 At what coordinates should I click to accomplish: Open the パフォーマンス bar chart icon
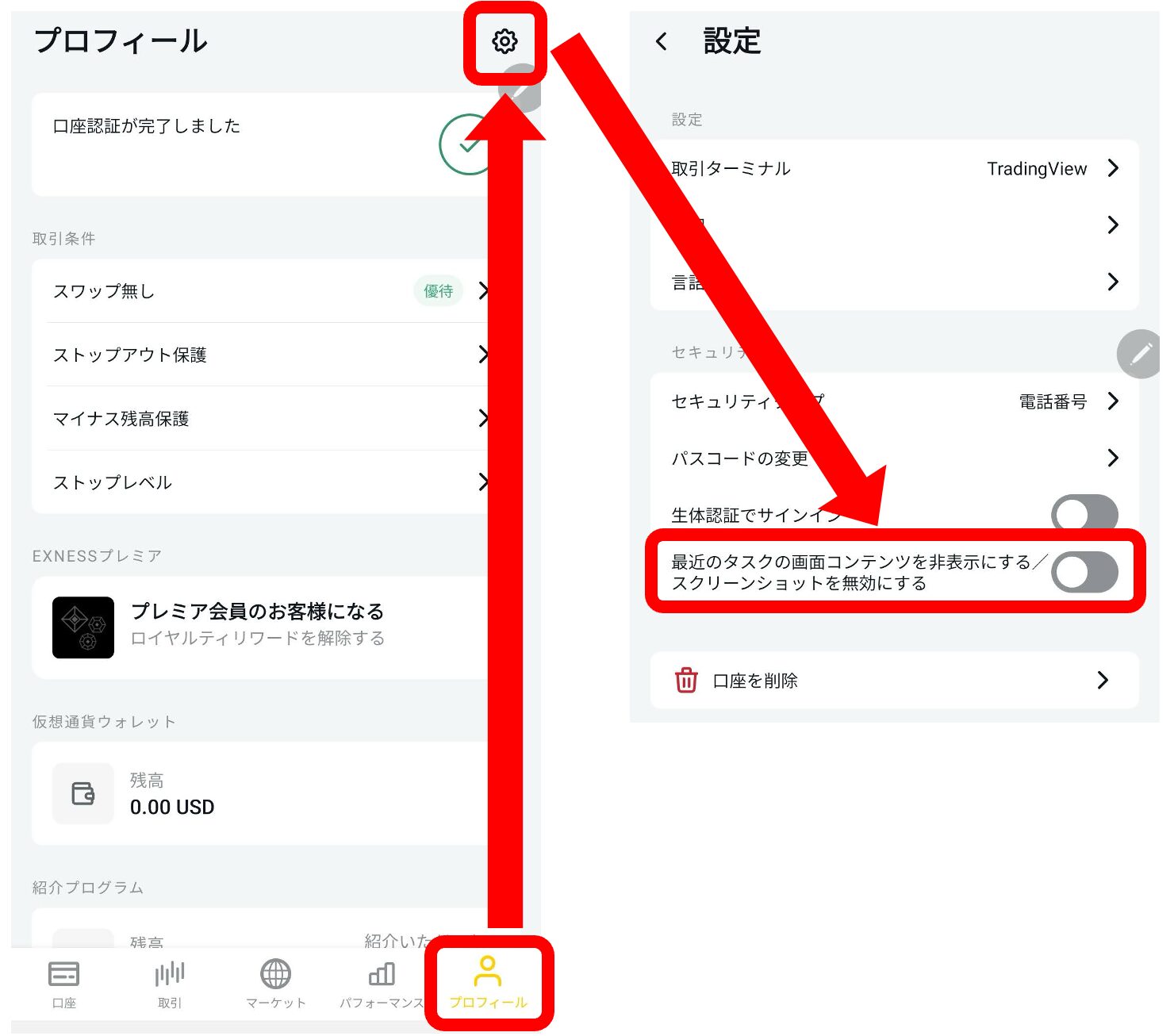(x=382, y=974)
